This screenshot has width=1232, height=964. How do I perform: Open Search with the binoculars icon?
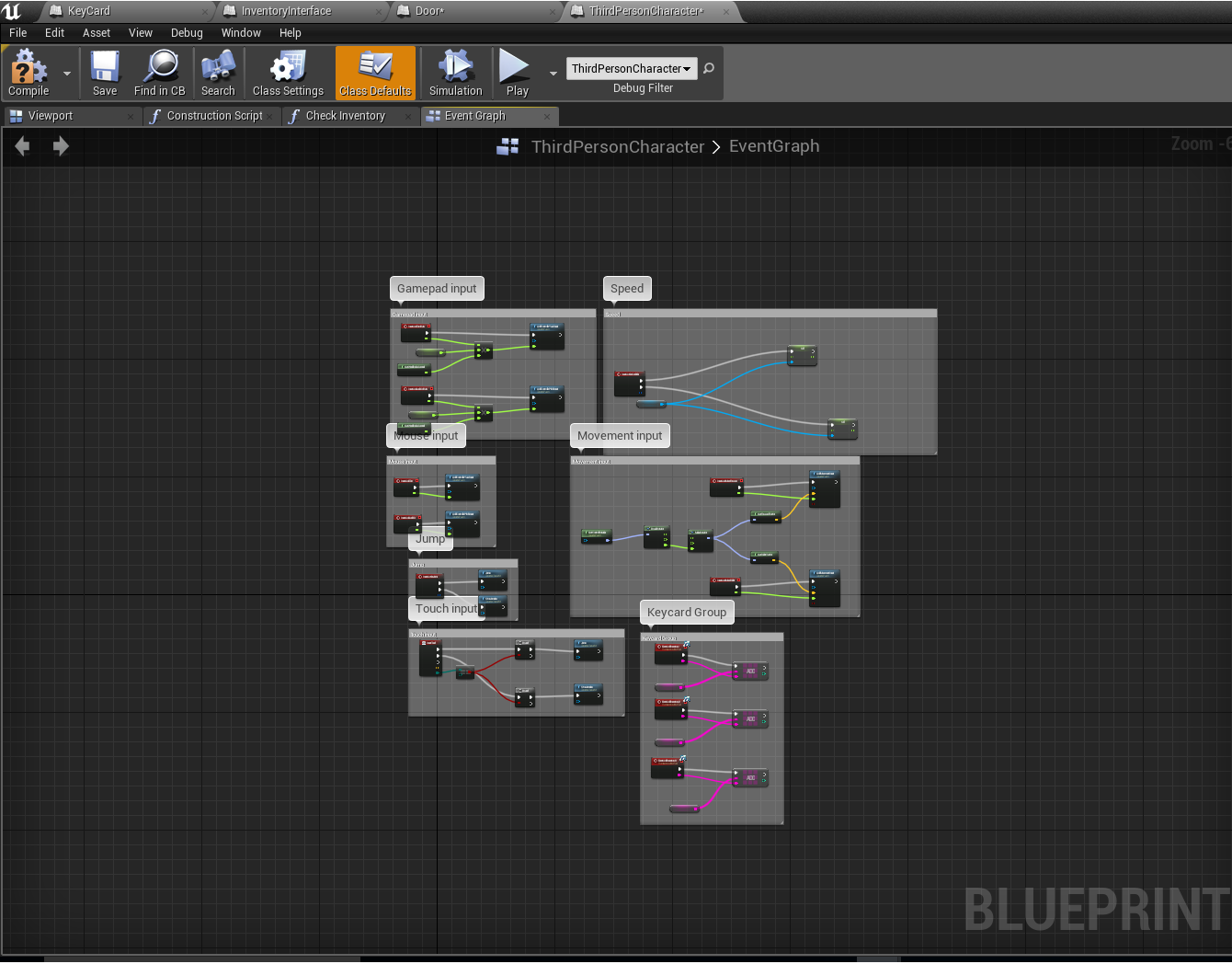[x=218, y=73]
